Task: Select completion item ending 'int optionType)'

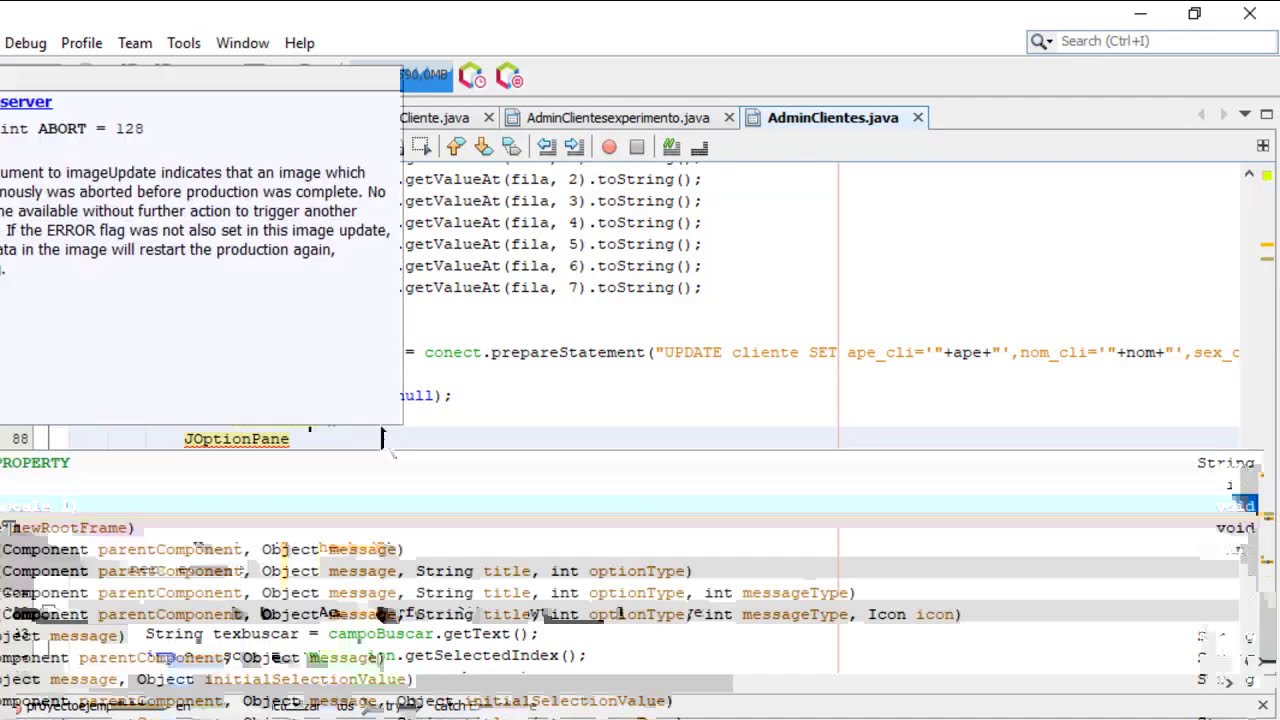Action: [346, 571]
